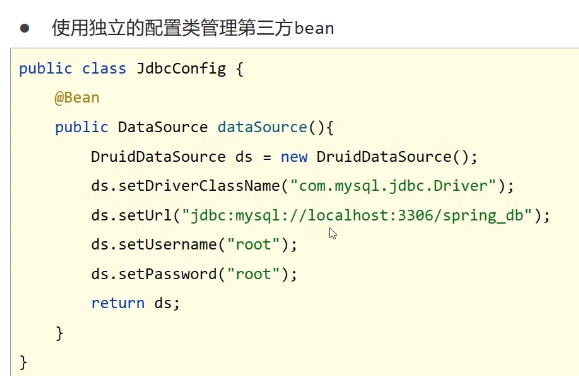Click the dataSource method name

point(262,127)
